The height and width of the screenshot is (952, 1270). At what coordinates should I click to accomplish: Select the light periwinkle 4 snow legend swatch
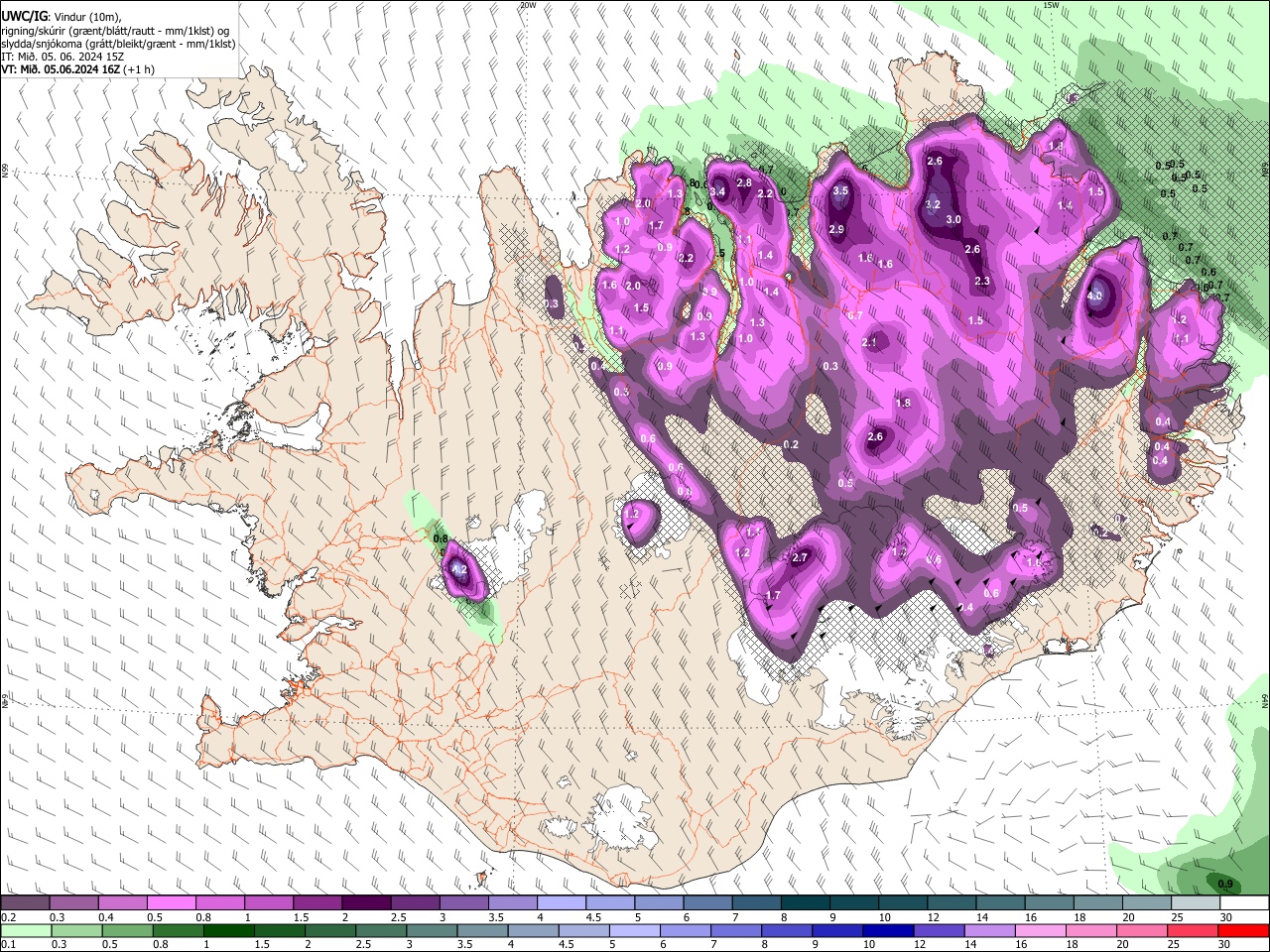[562, 903]
